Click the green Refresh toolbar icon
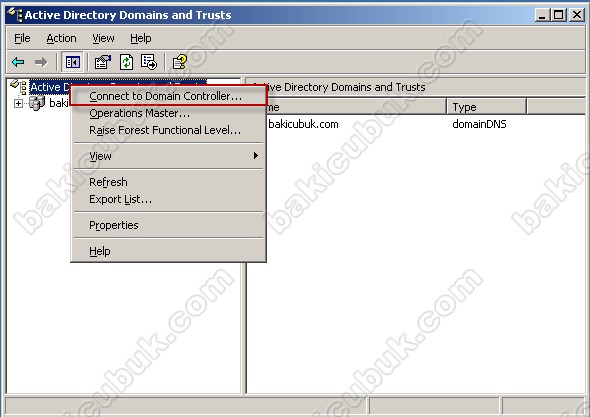Viewport: 590px width, 417px height. pos(126,62)
